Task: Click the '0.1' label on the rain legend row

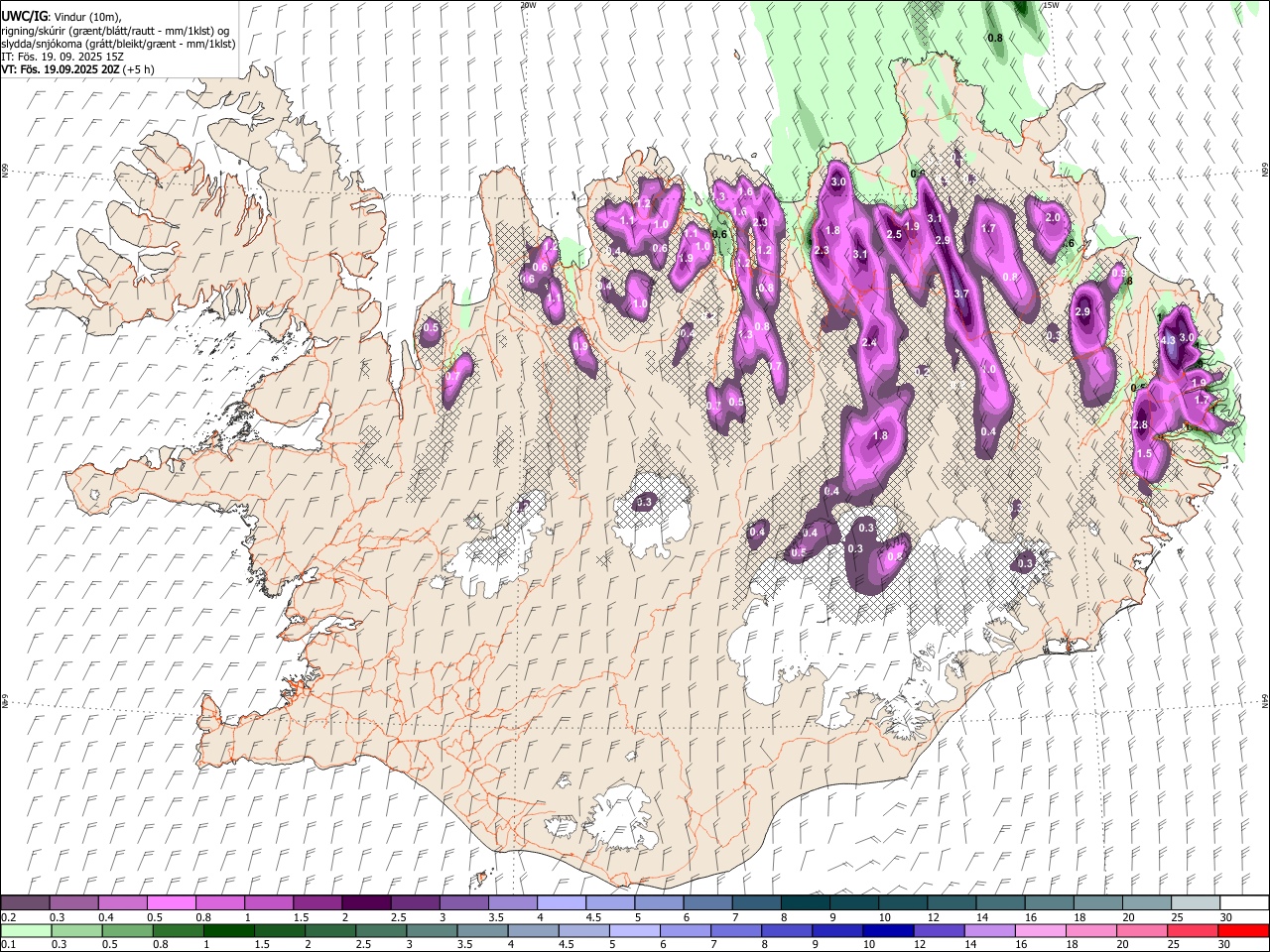Action: pos(9,944)
